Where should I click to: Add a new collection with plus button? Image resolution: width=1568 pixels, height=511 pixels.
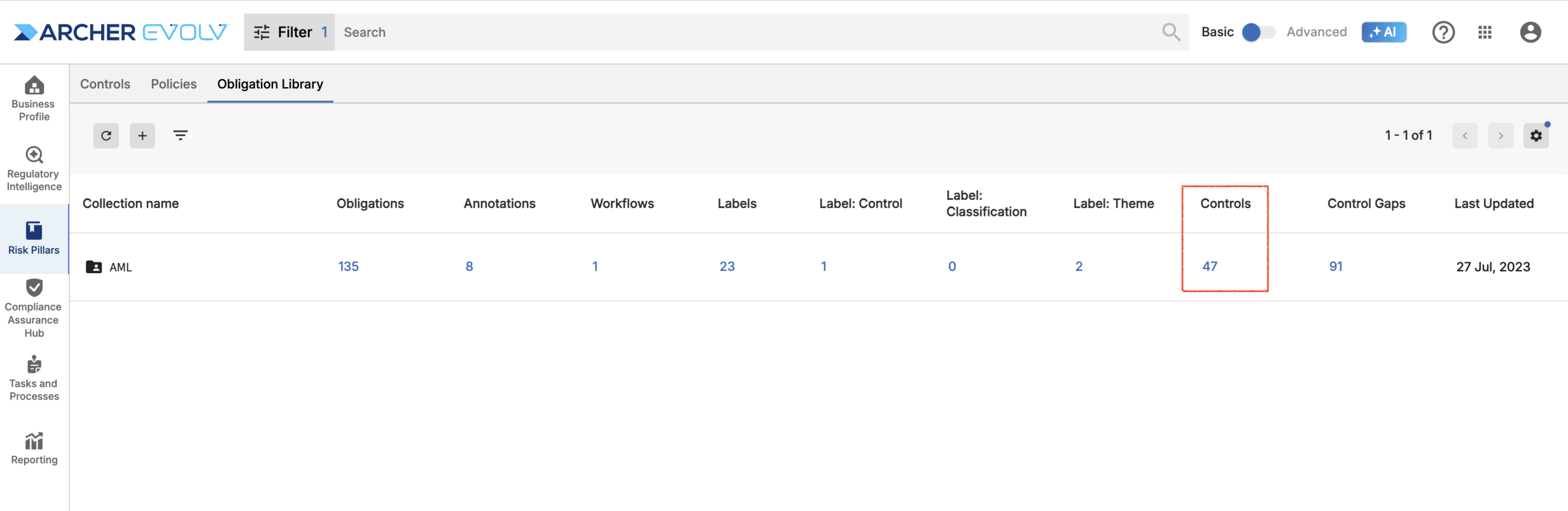[142, 135]
